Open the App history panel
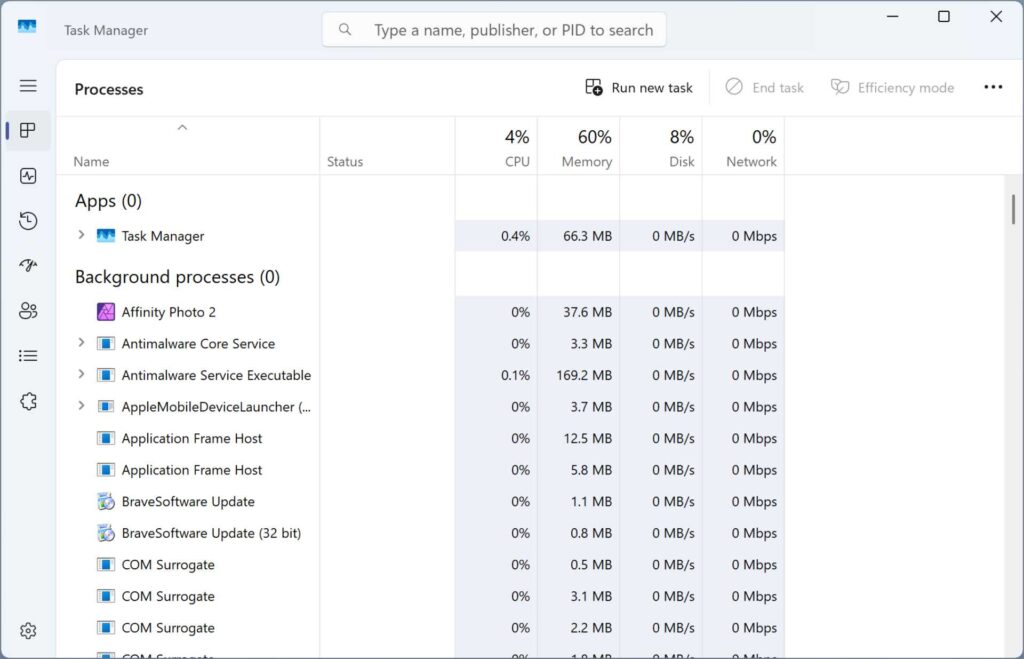 pyautogui.click(x=27, y=220)
